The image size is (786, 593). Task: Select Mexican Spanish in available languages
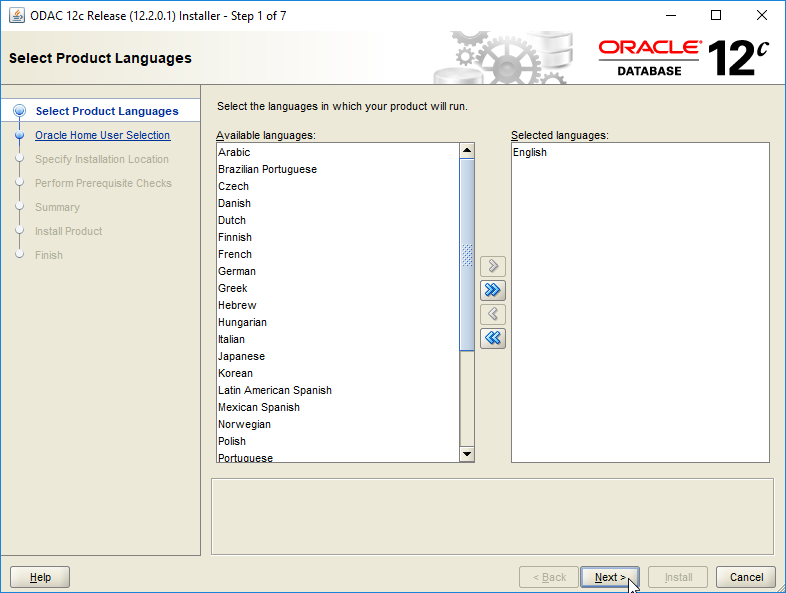[338, 408]
